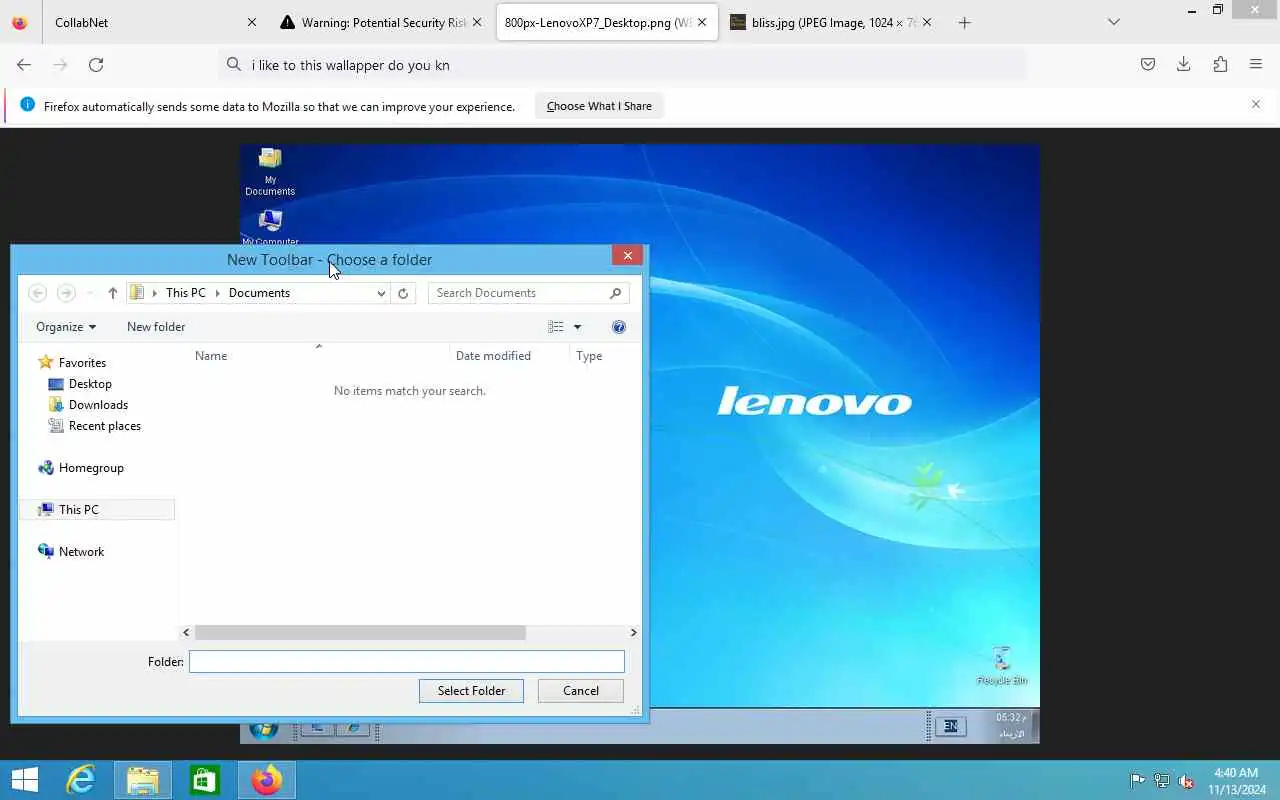Screen dimensions: 1280x800
Task: Switch to the Potential Security Risk tab
Action: click(x=381, y=22)
